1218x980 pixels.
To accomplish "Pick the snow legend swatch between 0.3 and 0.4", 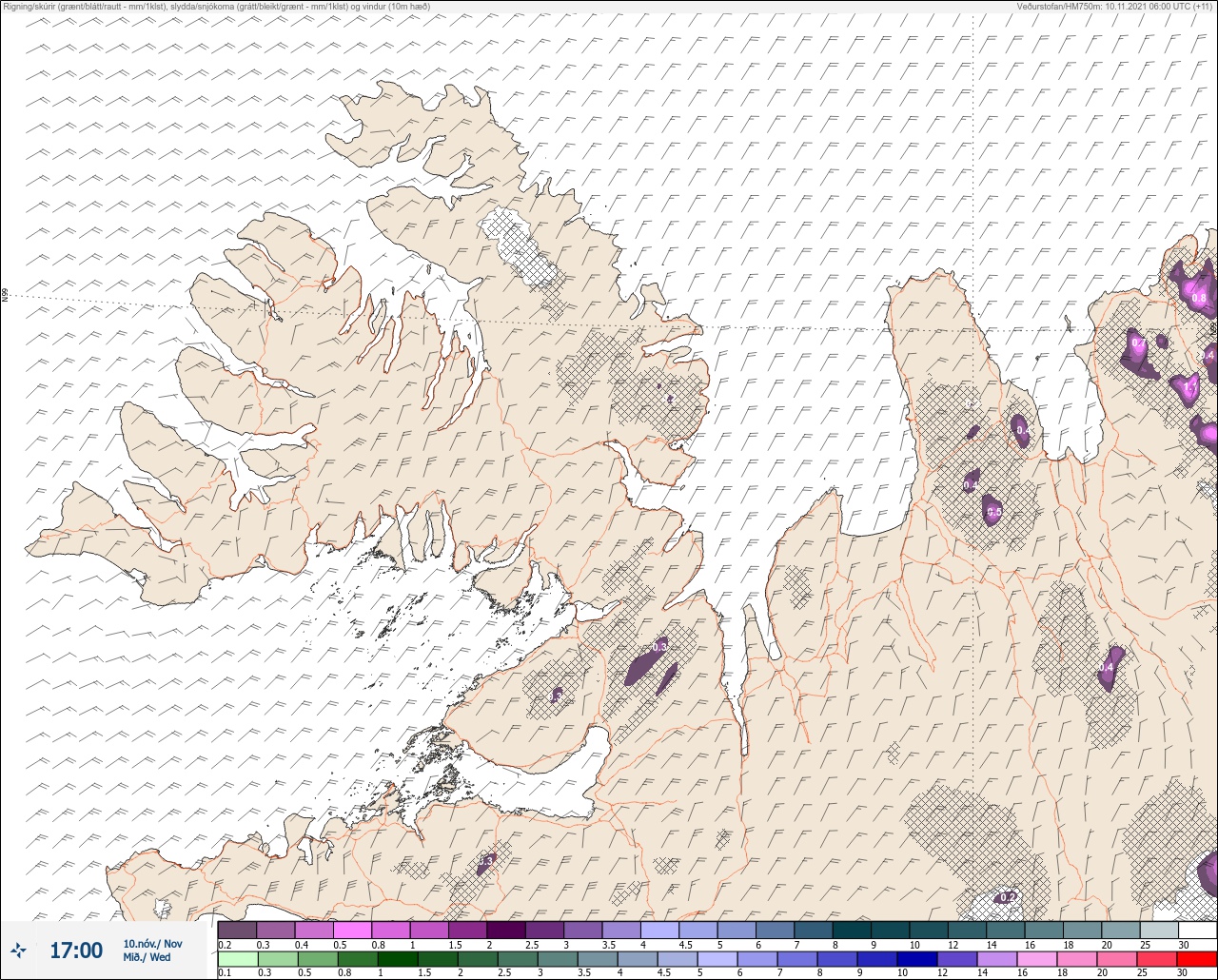I will [276, 930].
